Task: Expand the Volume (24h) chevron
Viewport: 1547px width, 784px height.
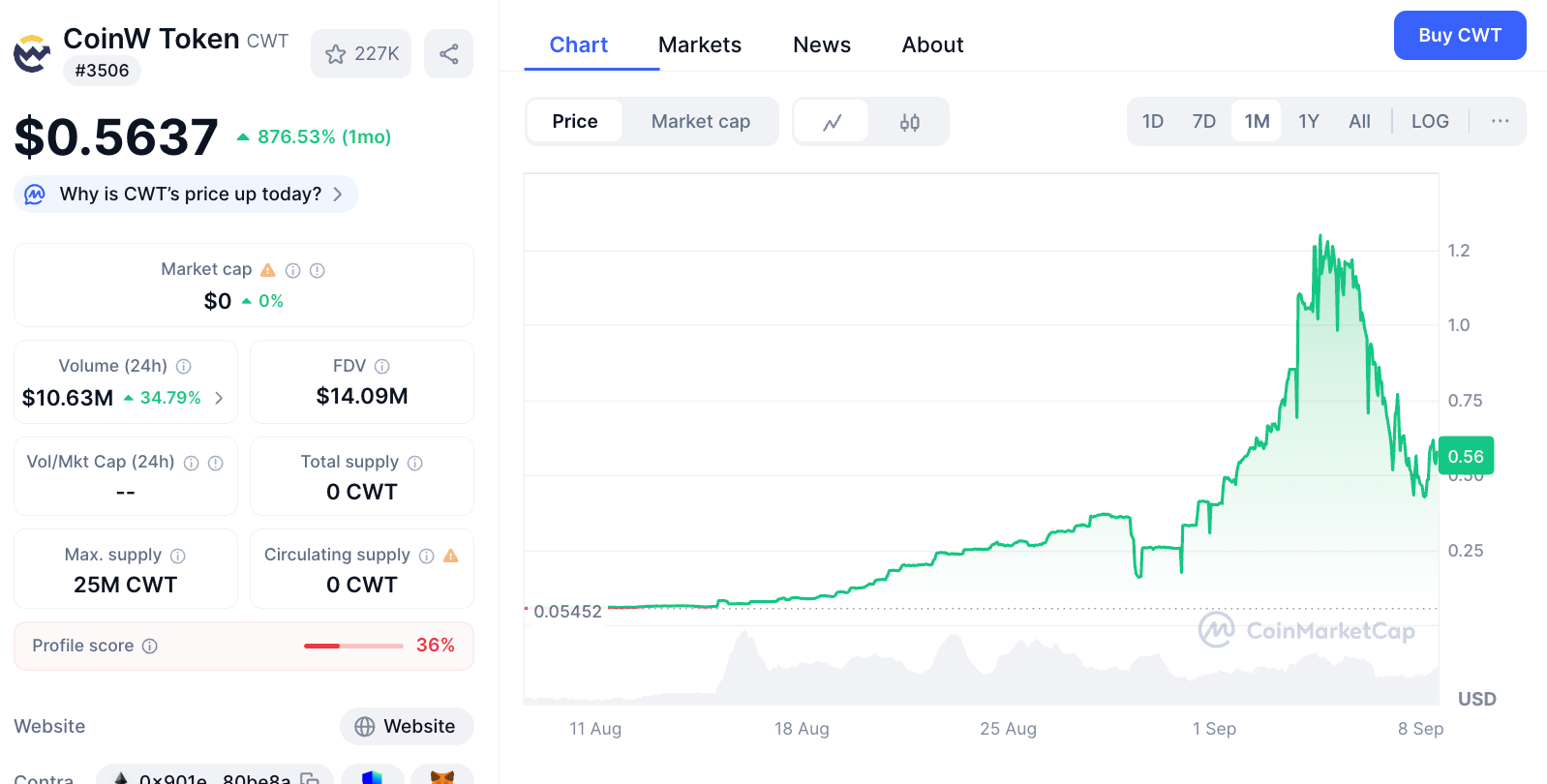Action: click(219, 398)
